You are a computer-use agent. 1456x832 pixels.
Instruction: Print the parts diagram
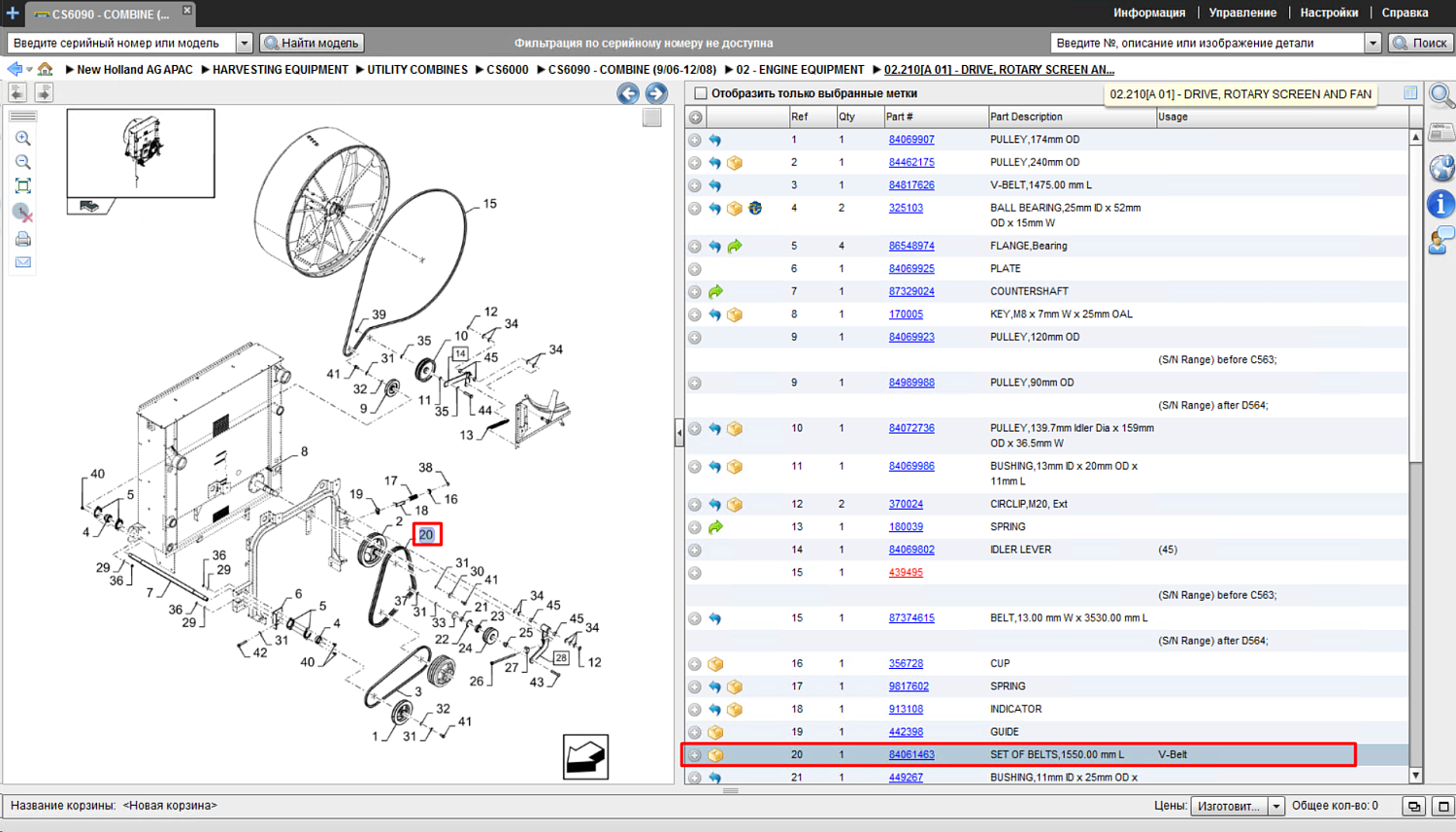(x=23, y=239)
